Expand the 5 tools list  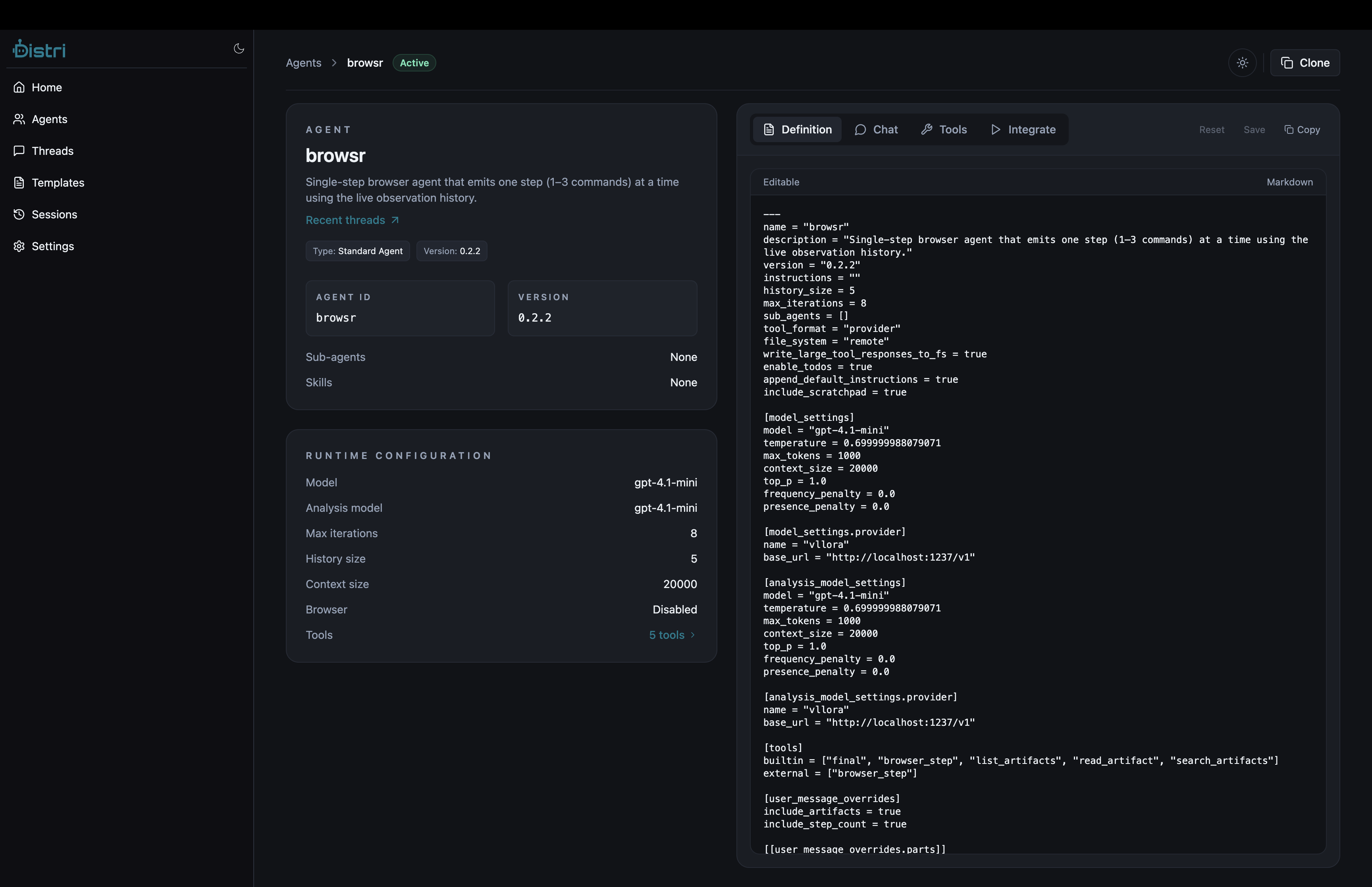[671, 635]
